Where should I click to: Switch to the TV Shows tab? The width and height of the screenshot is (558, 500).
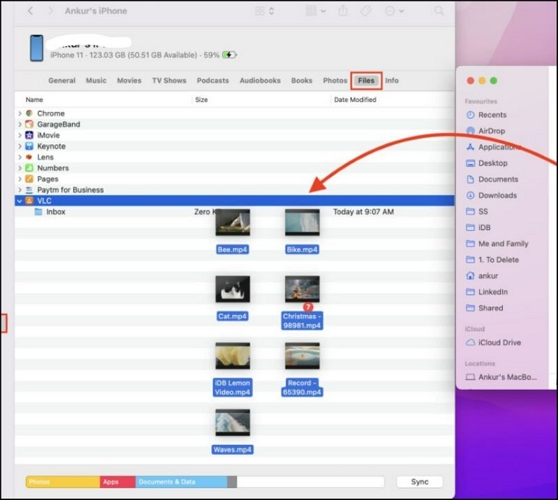[169, 80]
